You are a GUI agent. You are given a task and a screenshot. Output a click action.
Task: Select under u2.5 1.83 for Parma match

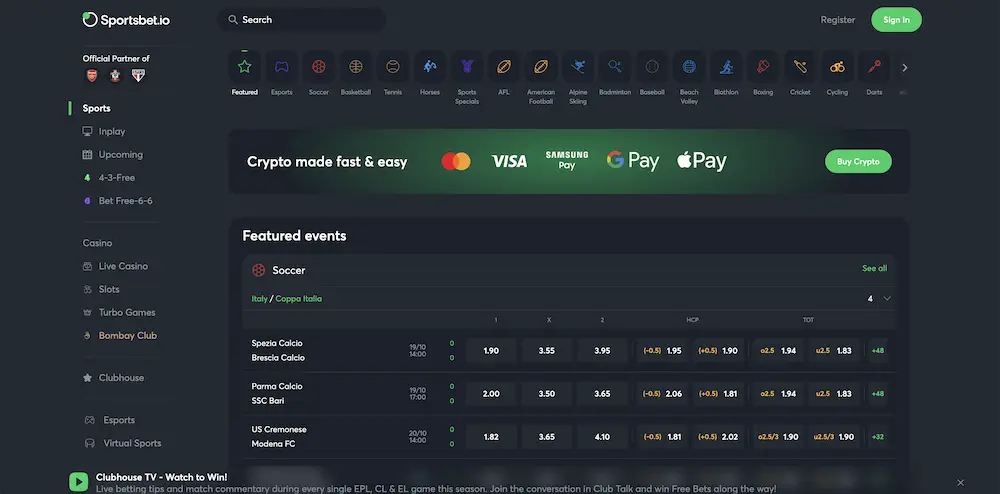[x=834, y=394]
